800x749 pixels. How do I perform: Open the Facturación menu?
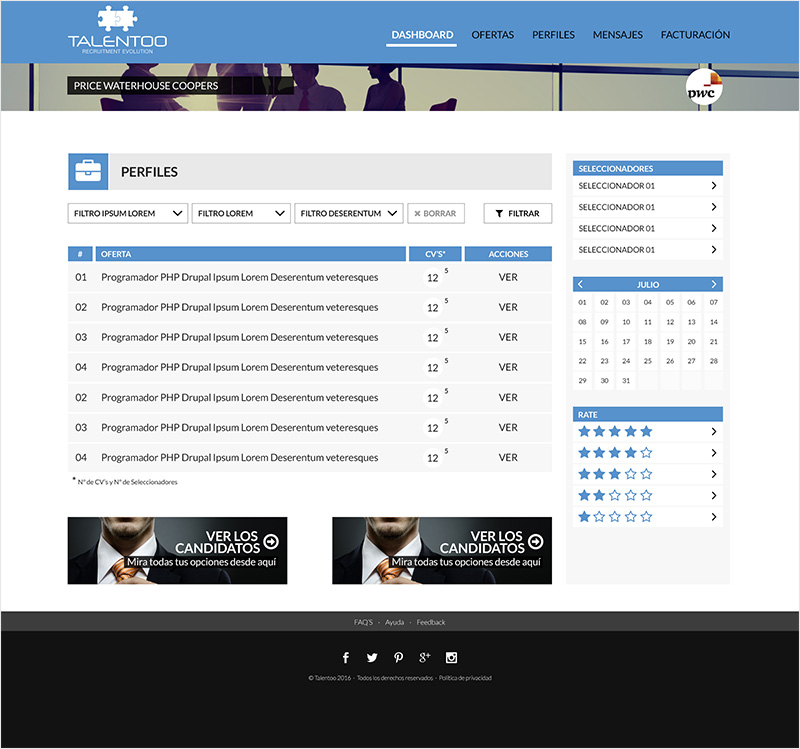click(695, 35)
